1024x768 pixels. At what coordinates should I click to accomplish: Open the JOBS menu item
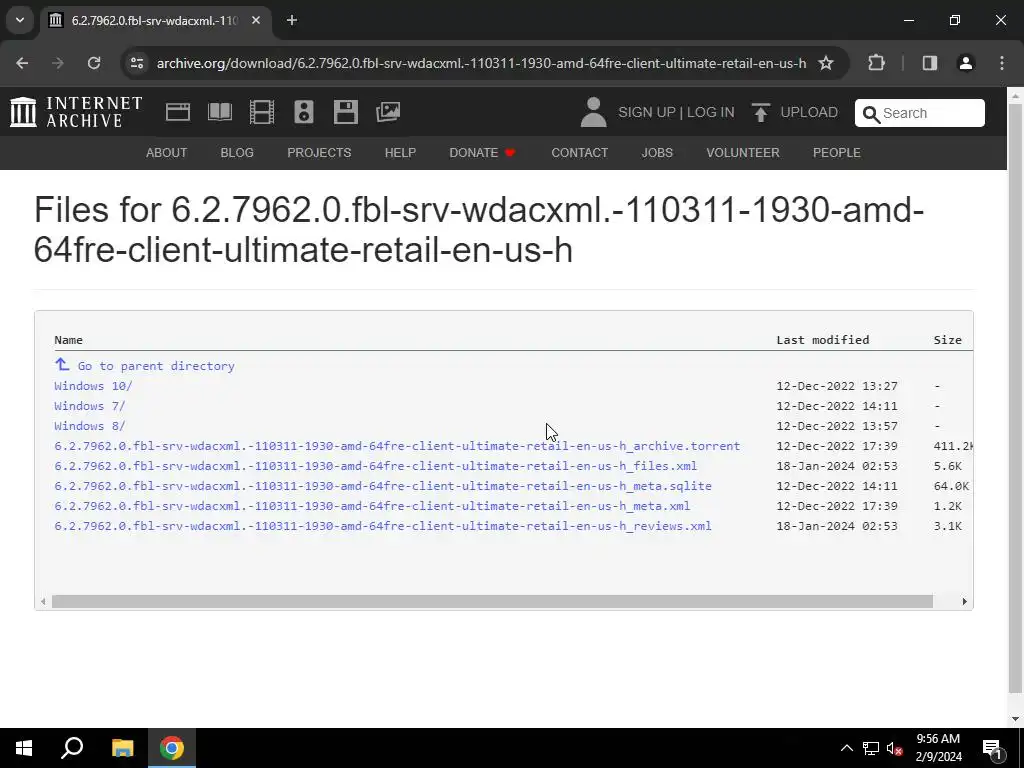[x=657, y=153]
